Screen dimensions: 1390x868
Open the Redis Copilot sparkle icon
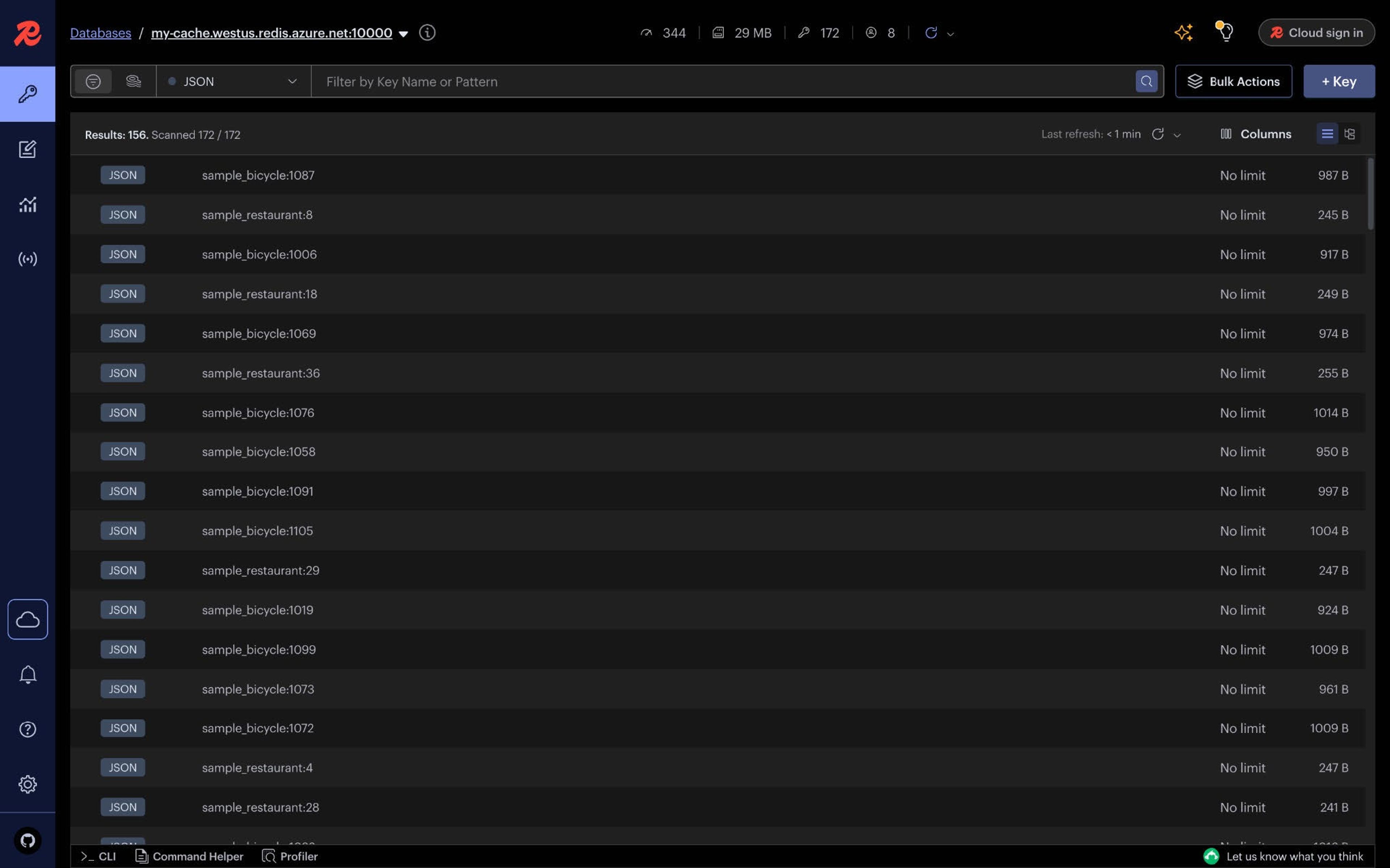click(x=1183, y=33)
